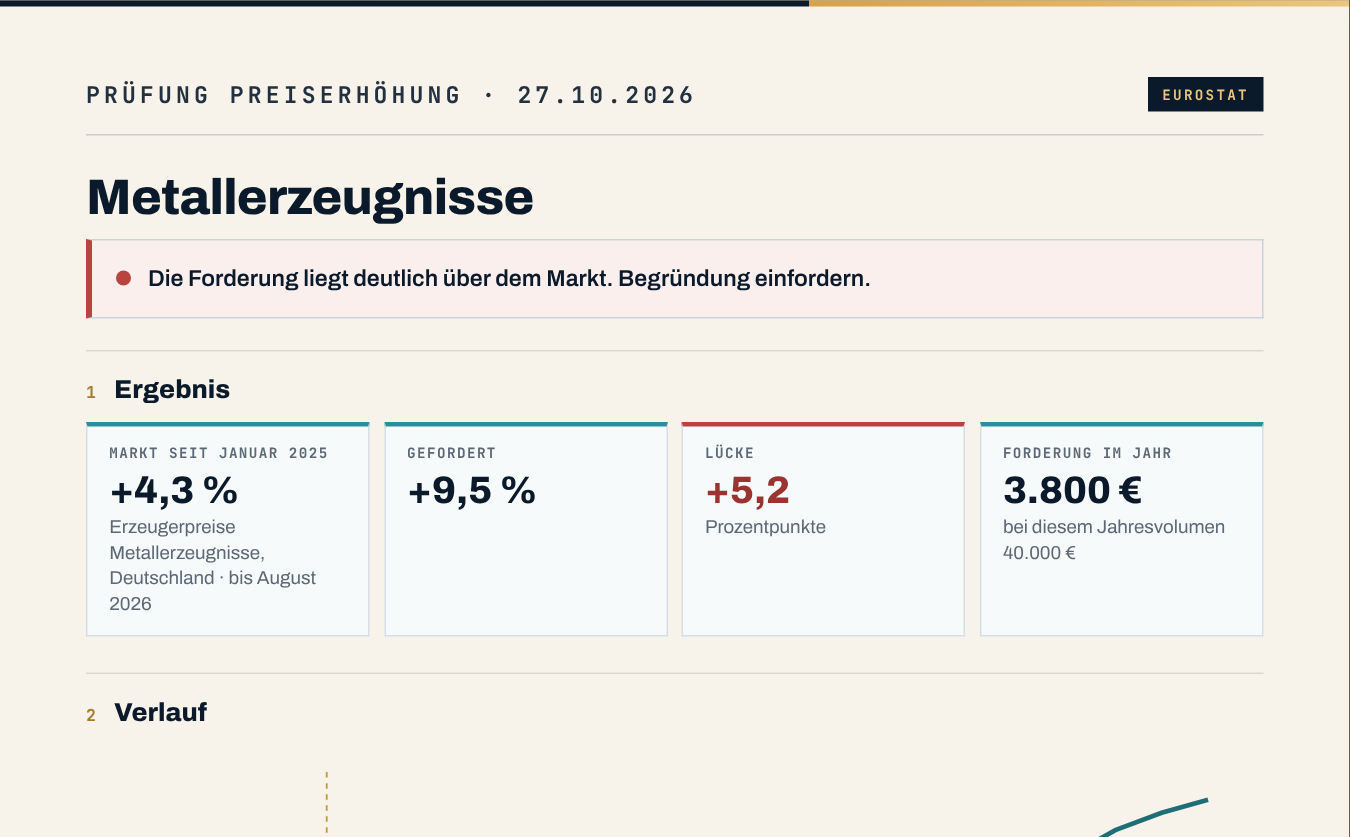
Task: Select section number 1 marker
Action: [91, 392]
